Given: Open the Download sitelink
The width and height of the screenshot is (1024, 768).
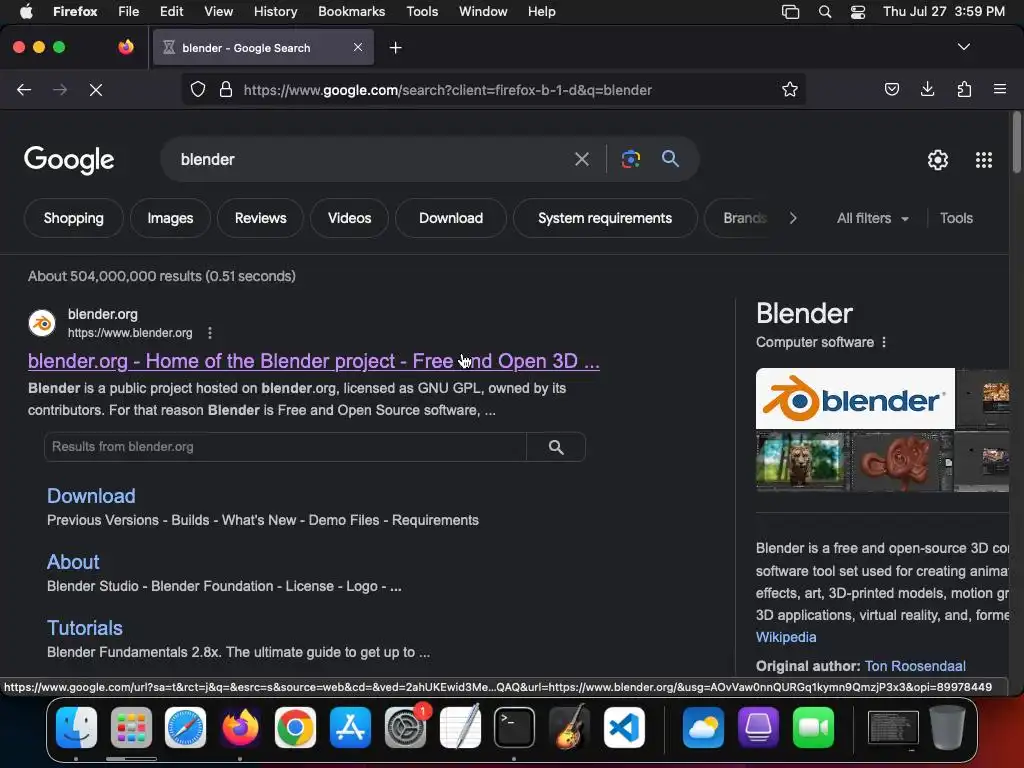Looking at the screenshot, I should point(91,496).
